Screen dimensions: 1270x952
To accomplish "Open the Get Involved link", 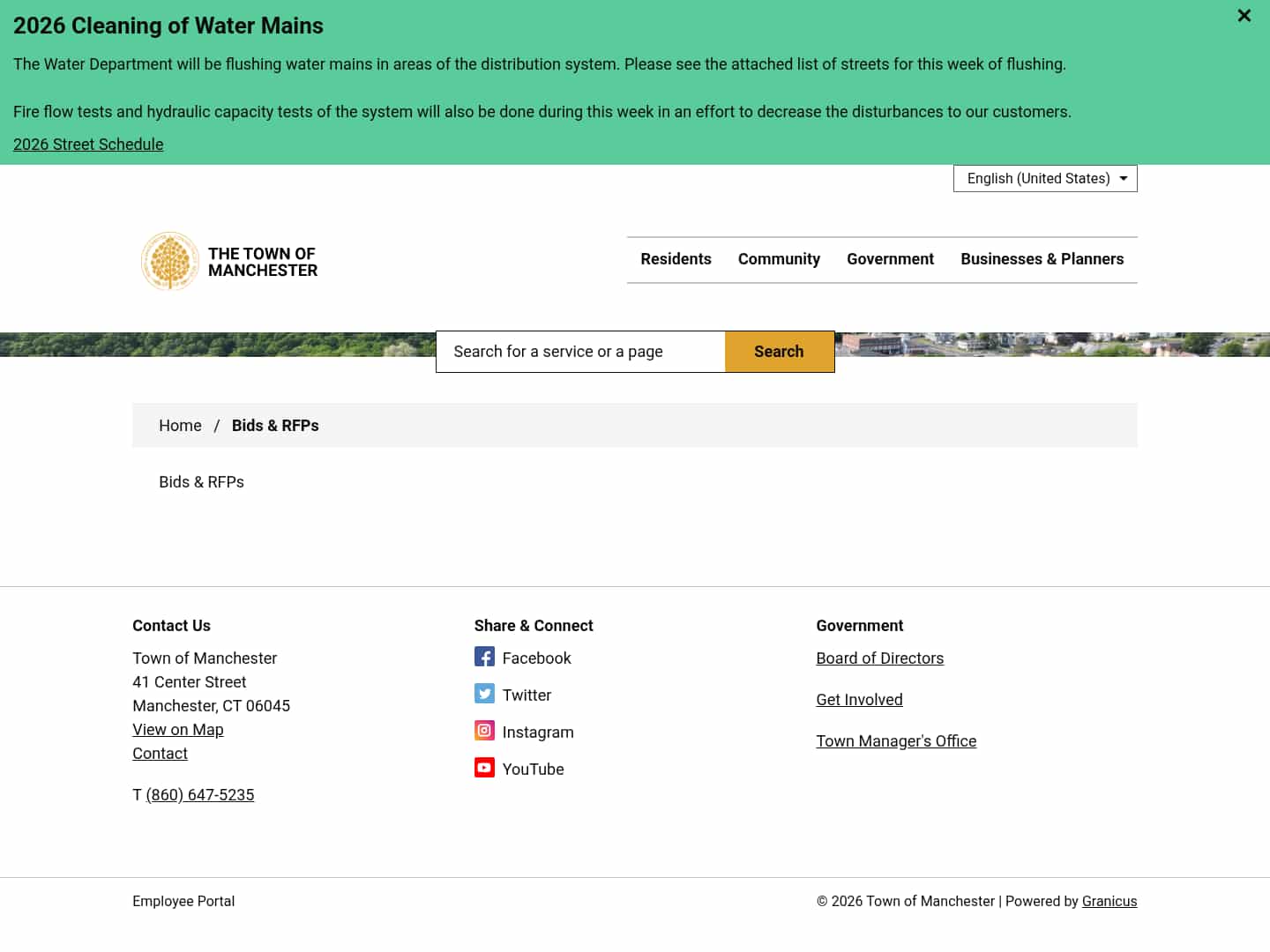I will [x=859, y=700].
